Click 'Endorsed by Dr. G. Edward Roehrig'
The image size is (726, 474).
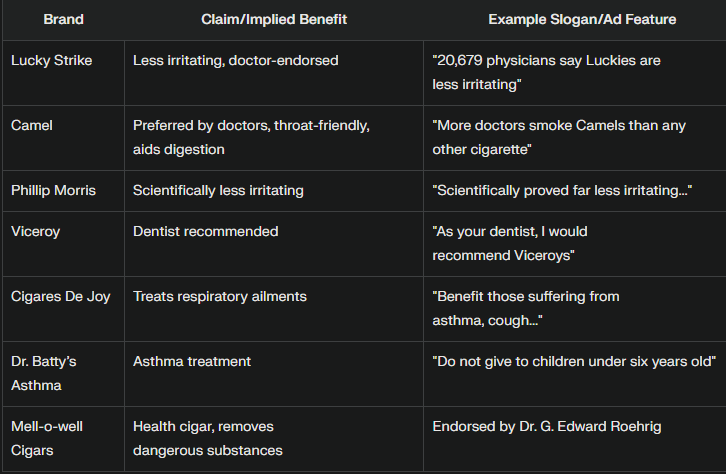pyautogui.click(x=547, y=426)
